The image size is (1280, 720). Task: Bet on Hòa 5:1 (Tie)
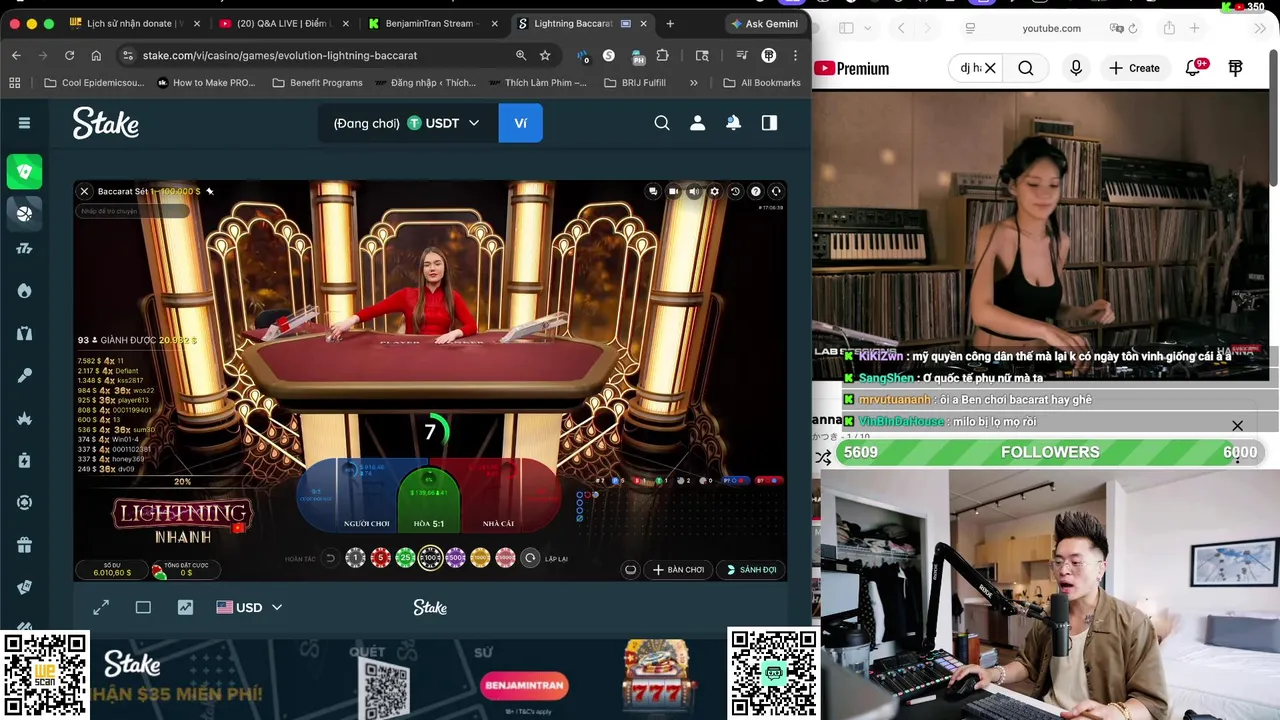click(429, 498)
